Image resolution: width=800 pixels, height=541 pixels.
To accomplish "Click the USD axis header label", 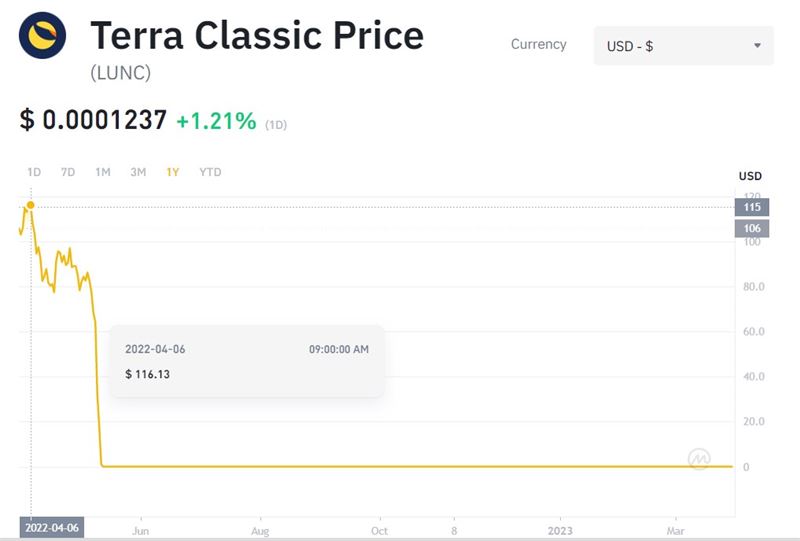I will pos(751,176).
